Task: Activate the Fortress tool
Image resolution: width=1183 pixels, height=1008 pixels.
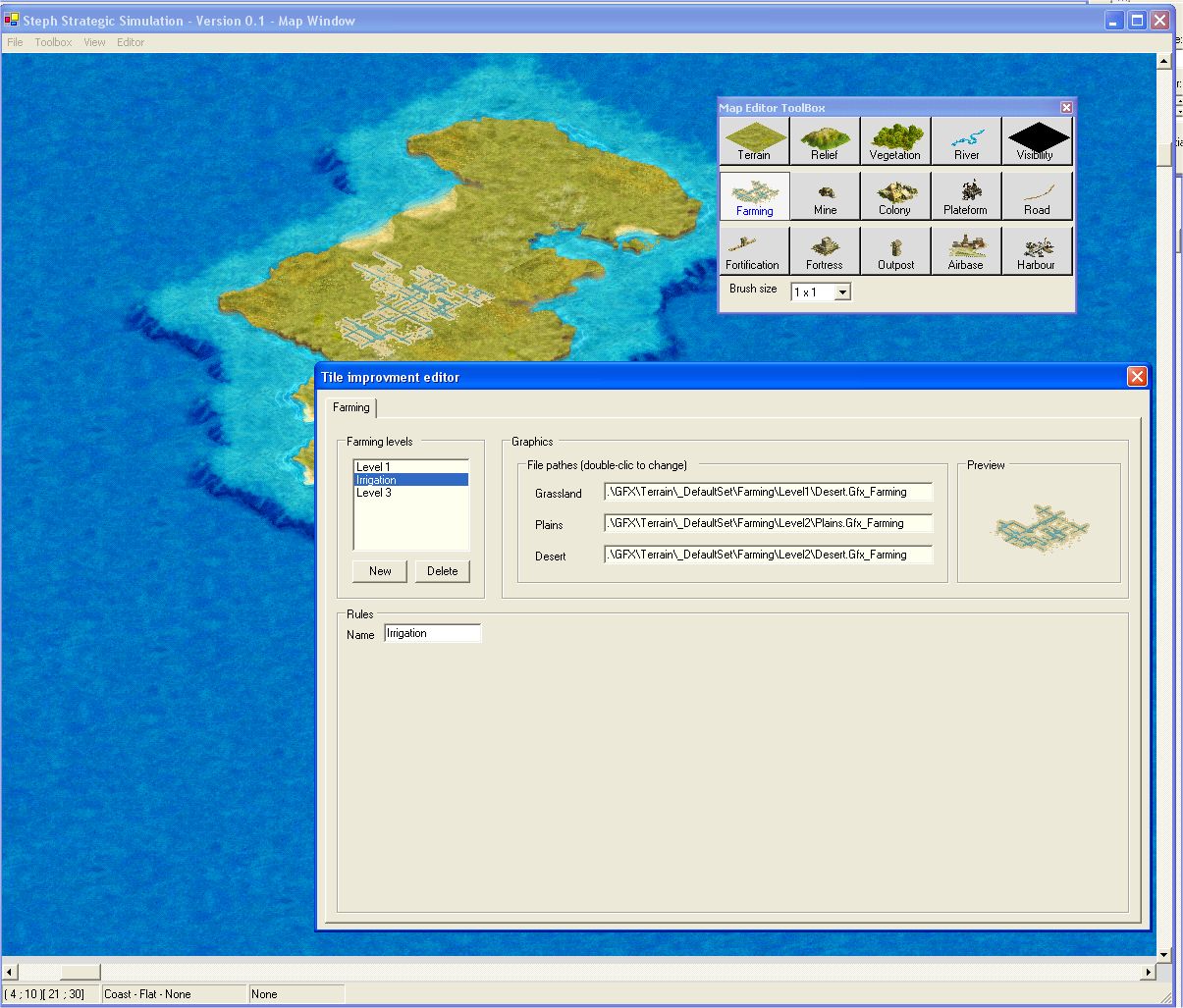Action: click(x=825, y=250)
